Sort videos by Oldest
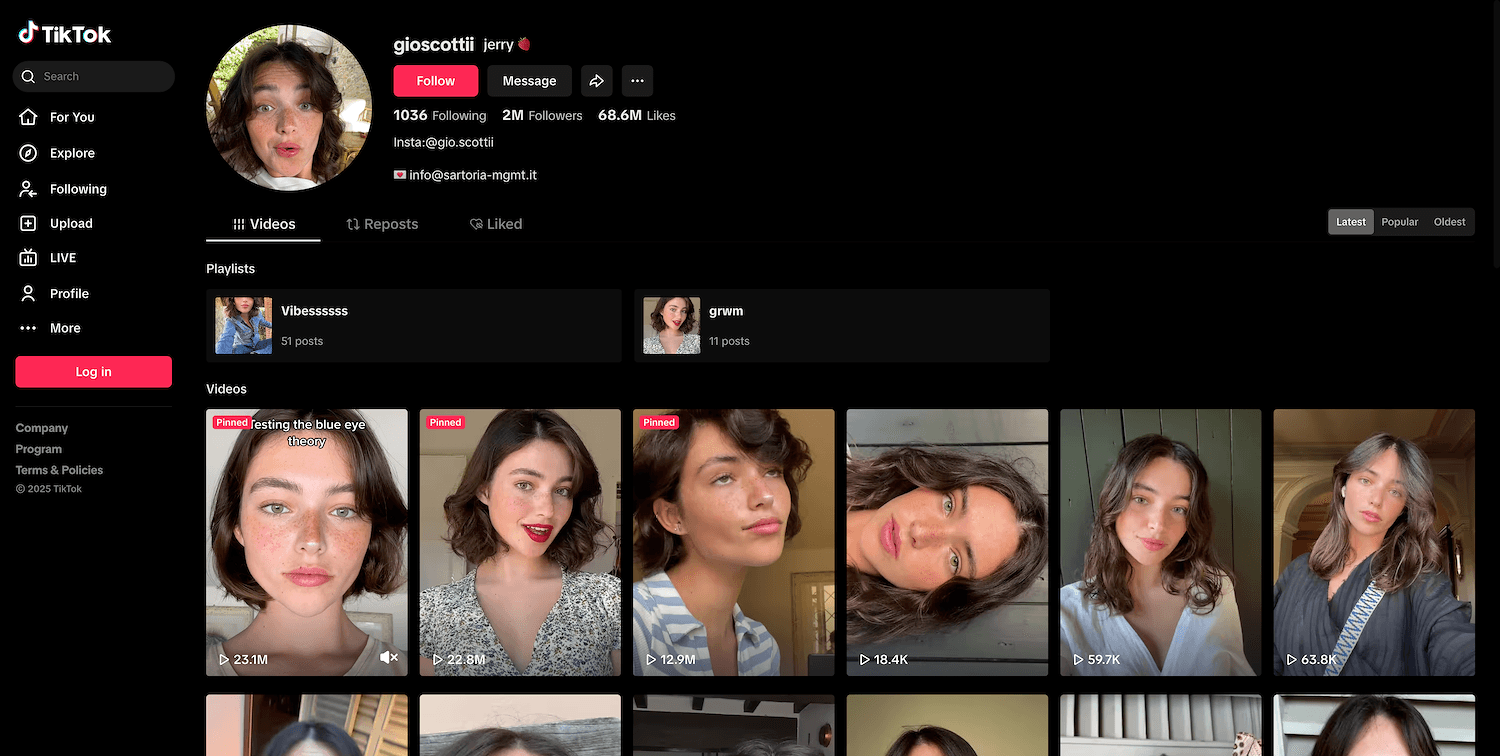Screen dimensions: 1500x756 1449,222
